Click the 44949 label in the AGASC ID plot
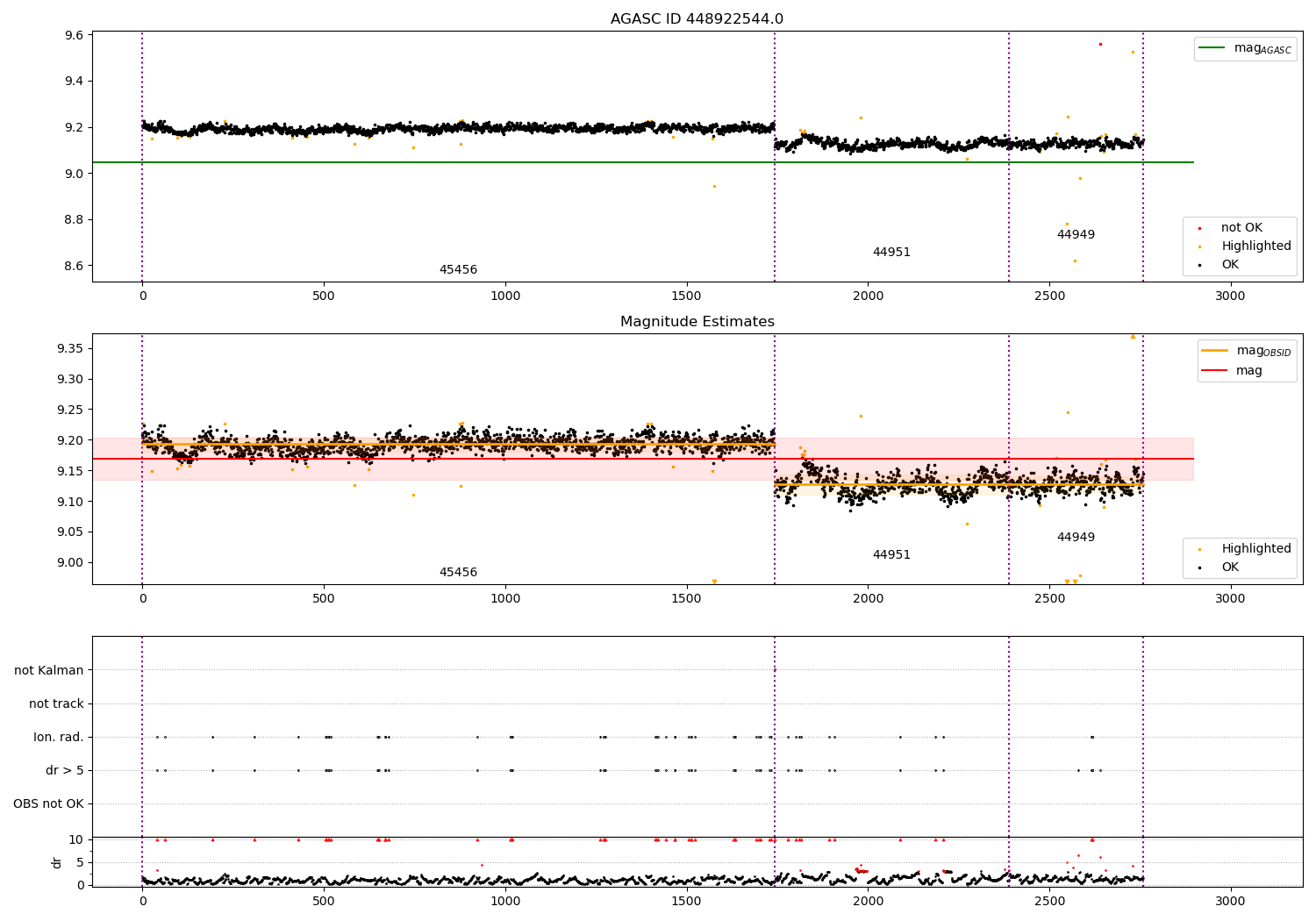Screen dimensions: 1316x921 tap(1076, 235)
